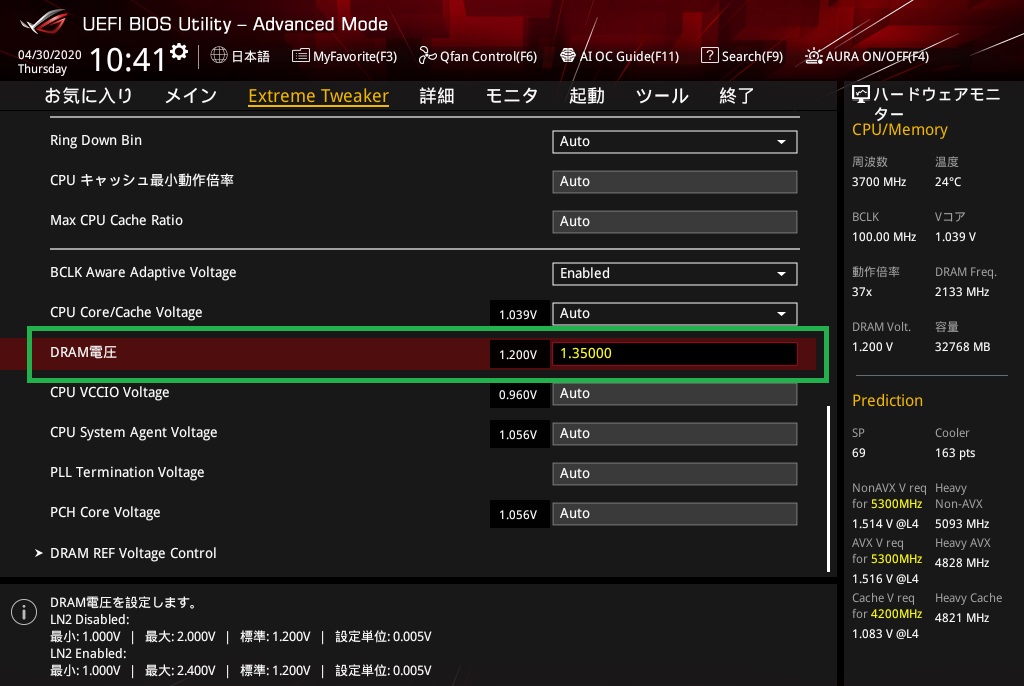Click CPU キャッシュ最小動作倍率 Auto field
Image resolution: width=1024 pixels, height=686 pixels.
click(675, 182)
